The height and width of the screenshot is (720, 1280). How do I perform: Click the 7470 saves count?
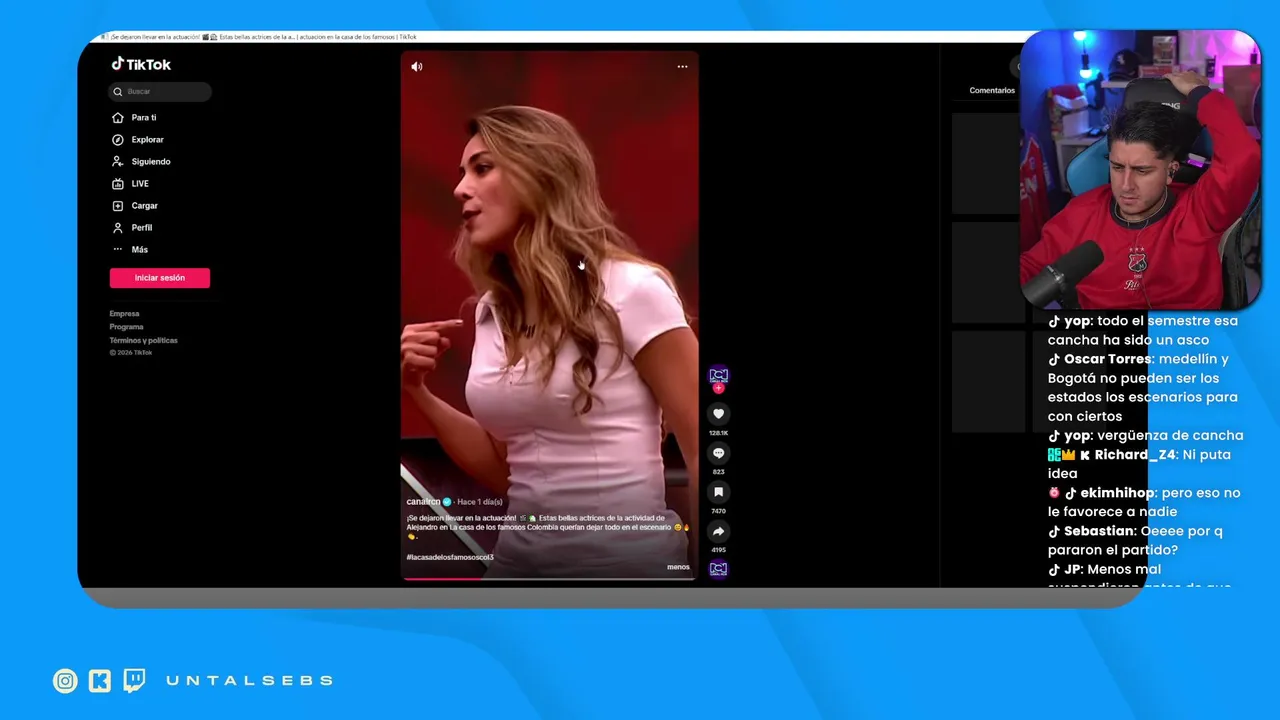coord(718,511)
